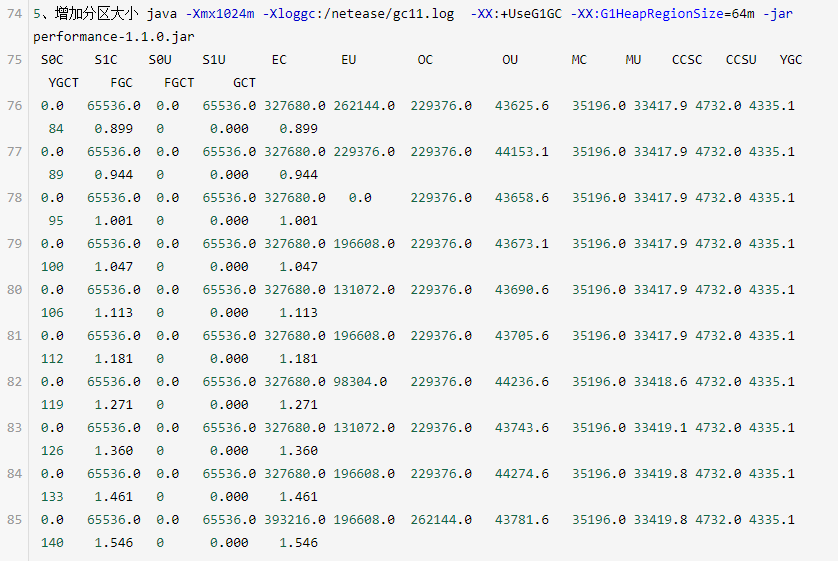Click the -XX:+UseG1GC flag
Screen dimensions: 838x561
[x=516, y=13]
